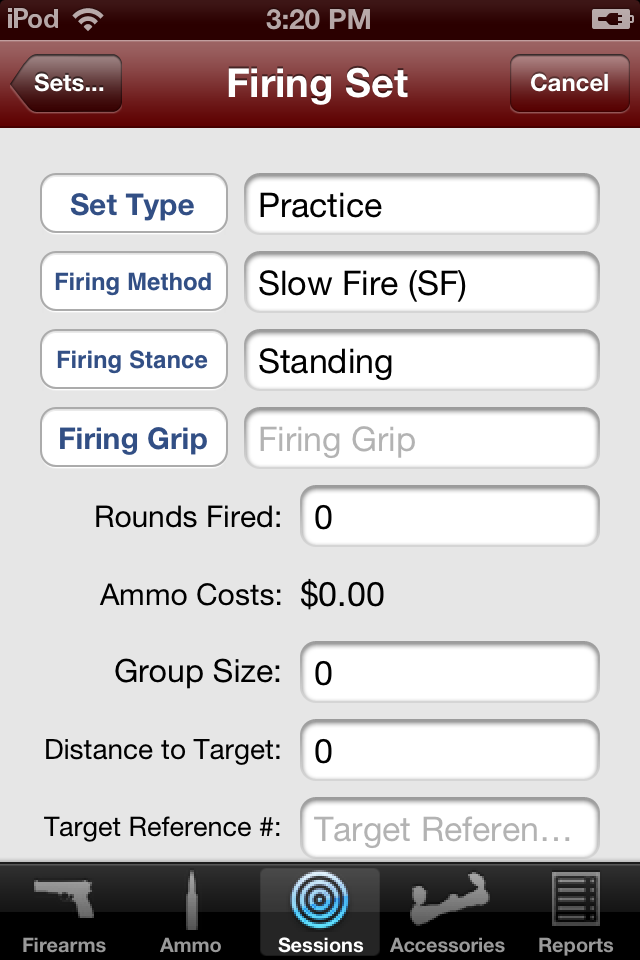Tap the Standing stance field
Viewport: 640px width, 960px height.
[x=421, y=360]
